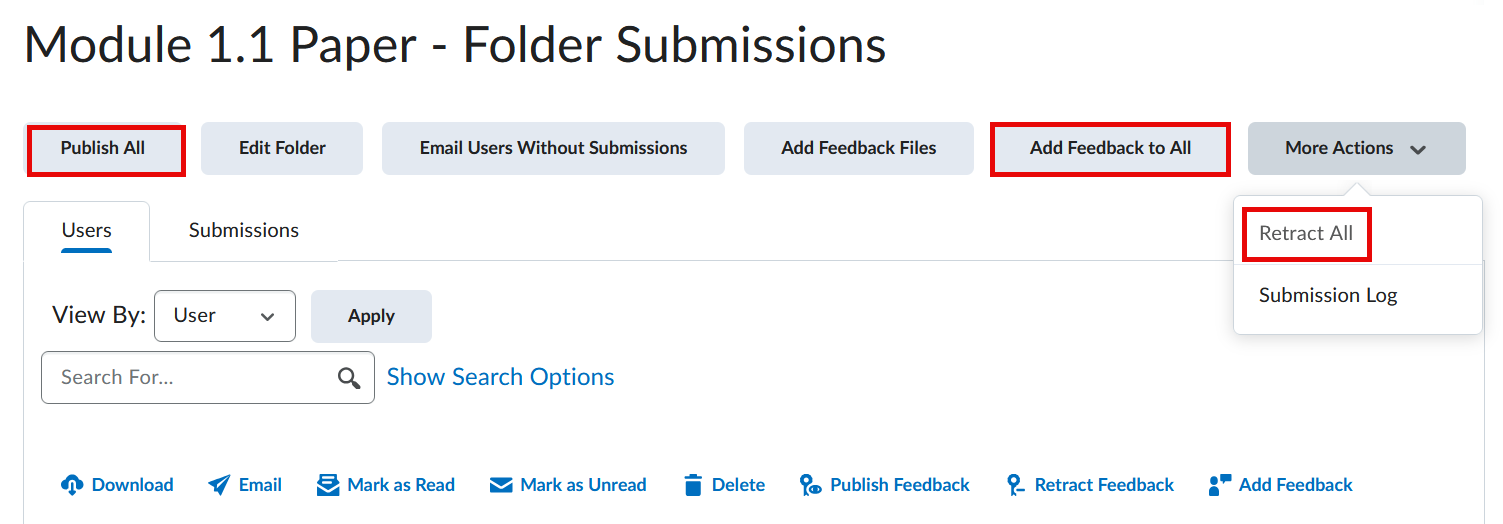Click the Delete trash can icon

[x=693, y=485]
